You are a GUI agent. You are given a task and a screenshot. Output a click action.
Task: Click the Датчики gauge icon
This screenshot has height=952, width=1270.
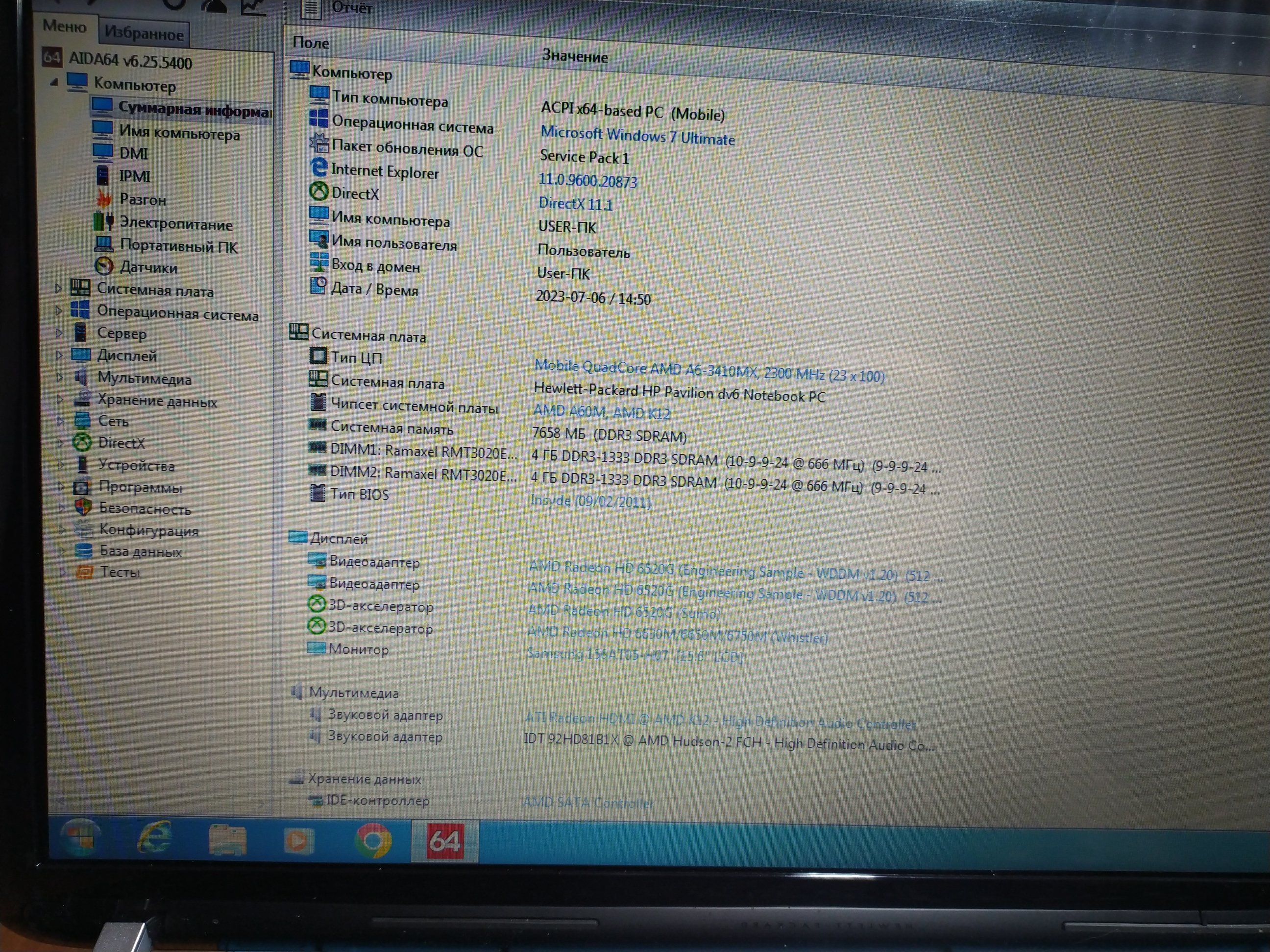click(x=103, y=266)
